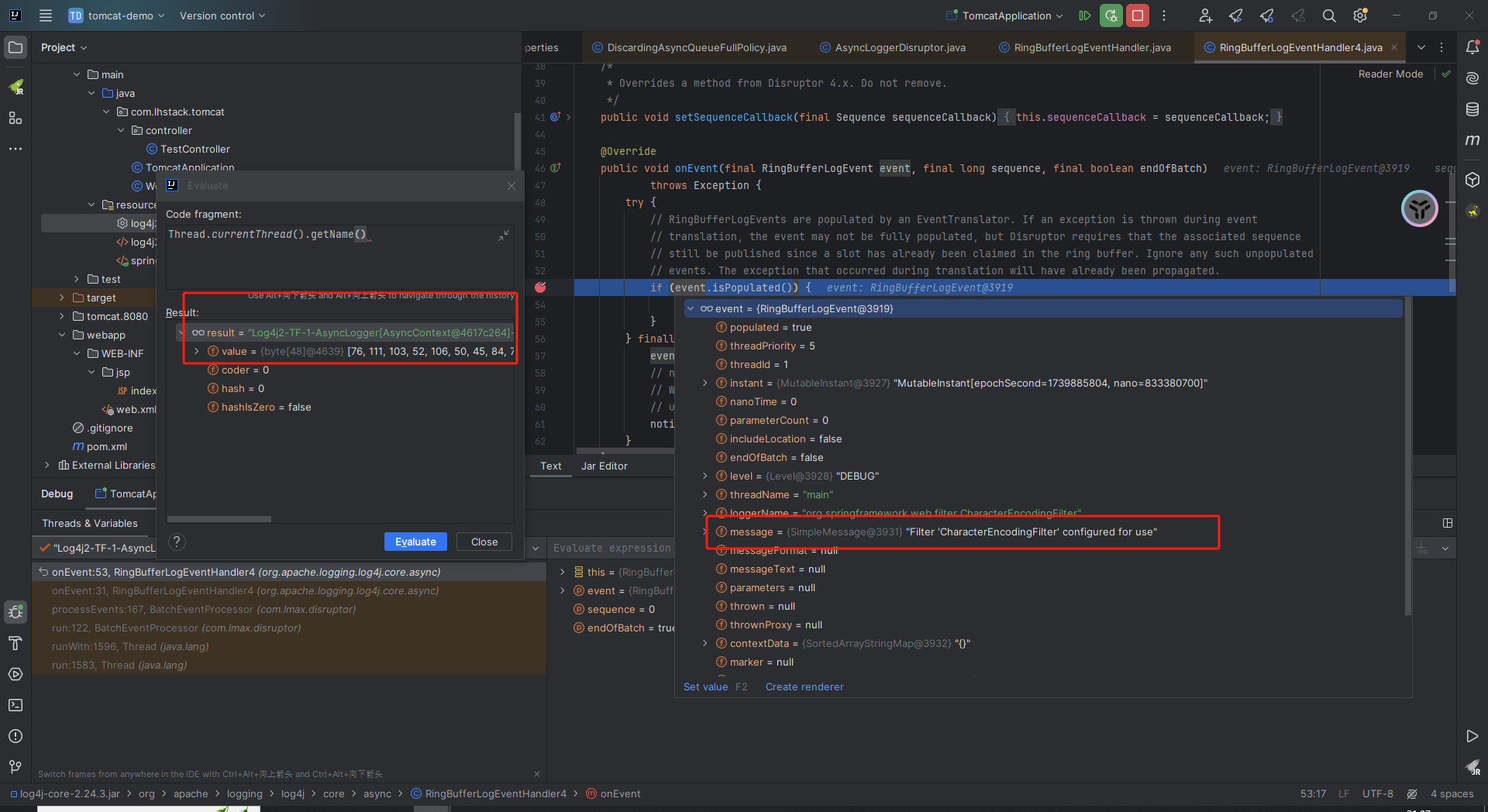
Task: Open Terminal tool window in left sidebar
Action: [x=15, y=705]
